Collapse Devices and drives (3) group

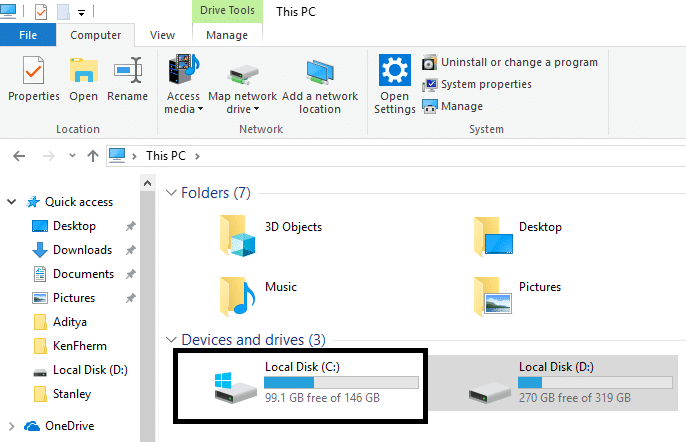tap(171, 340)
